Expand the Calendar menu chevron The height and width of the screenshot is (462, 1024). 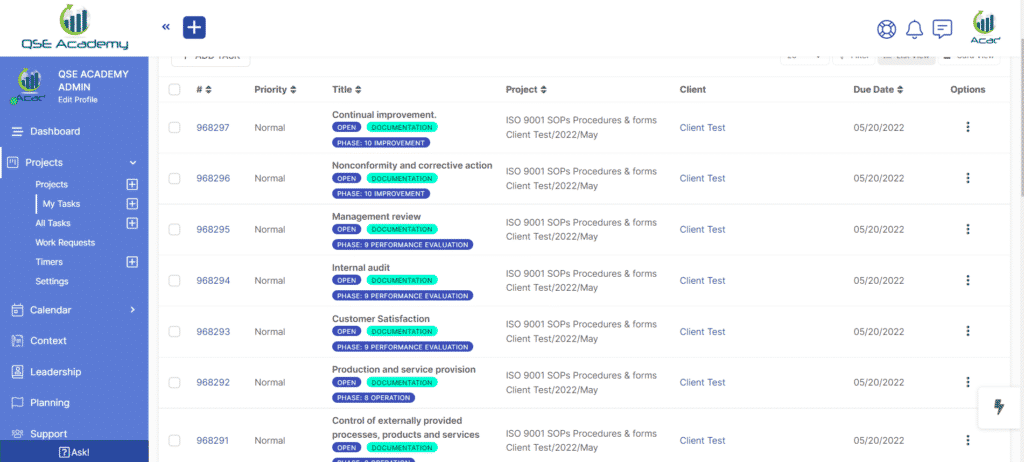point(133,310)
